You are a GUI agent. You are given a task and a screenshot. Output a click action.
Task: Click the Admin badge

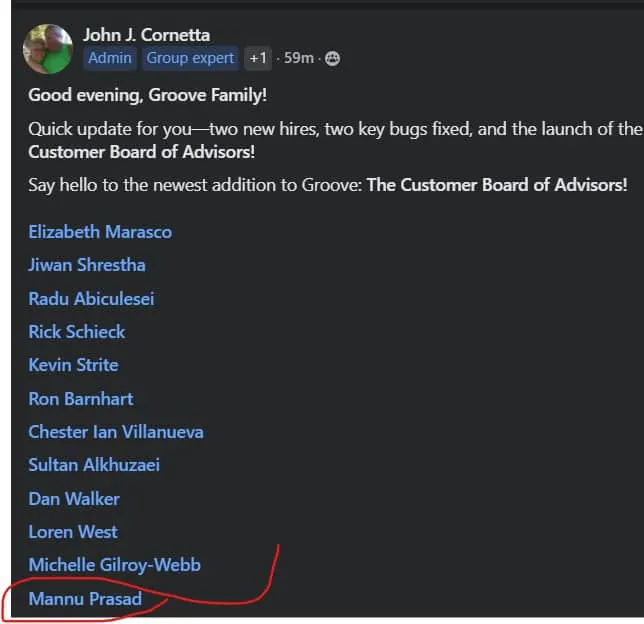pos(110,58)
